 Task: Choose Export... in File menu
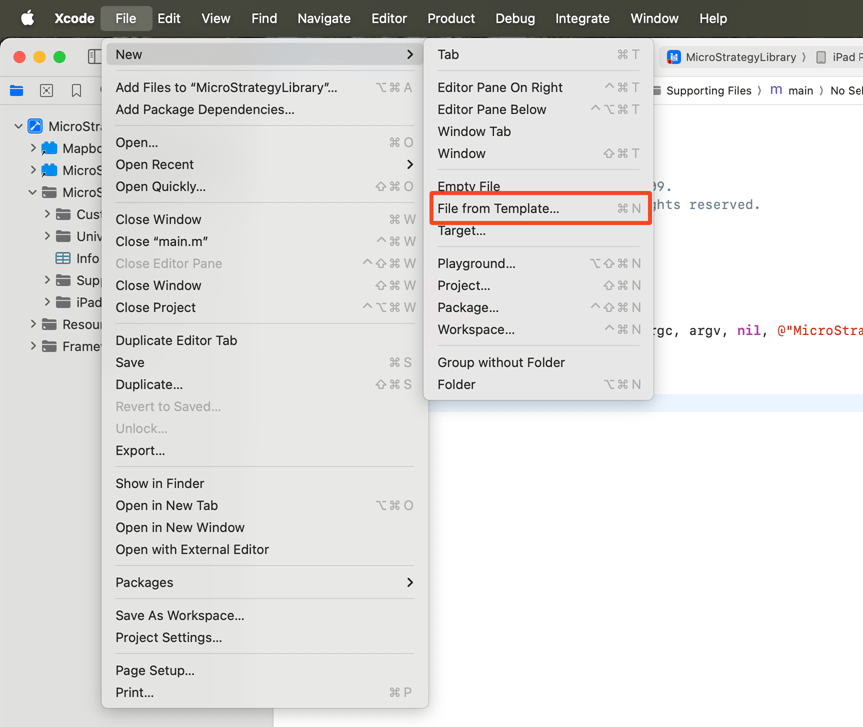(264, 451)
